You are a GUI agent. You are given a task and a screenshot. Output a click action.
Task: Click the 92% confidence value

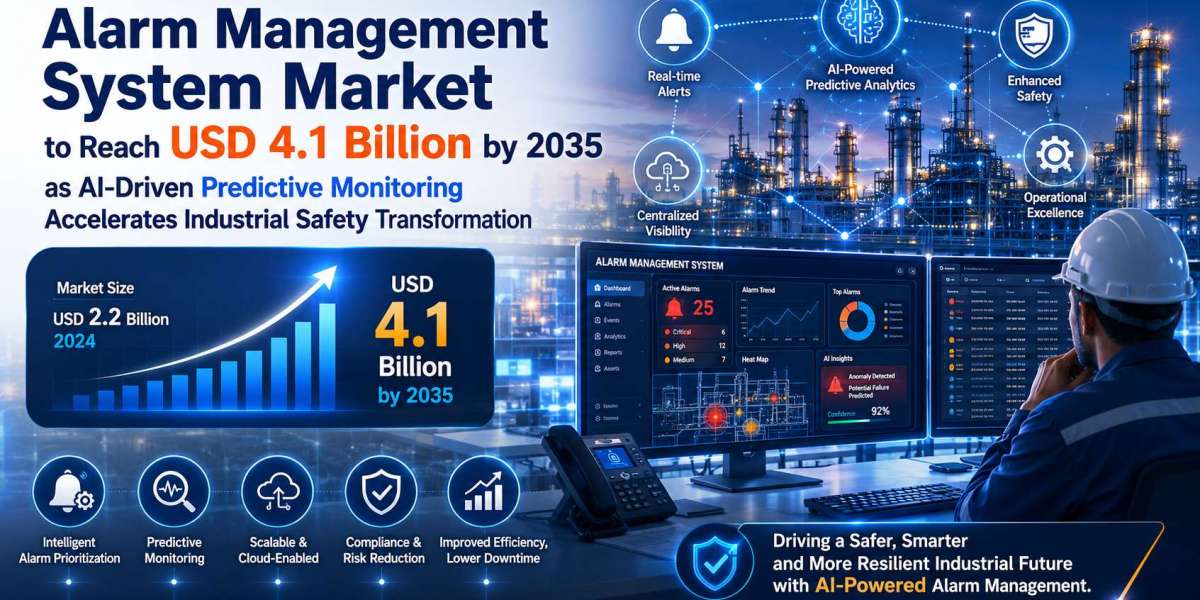(880, 410)
